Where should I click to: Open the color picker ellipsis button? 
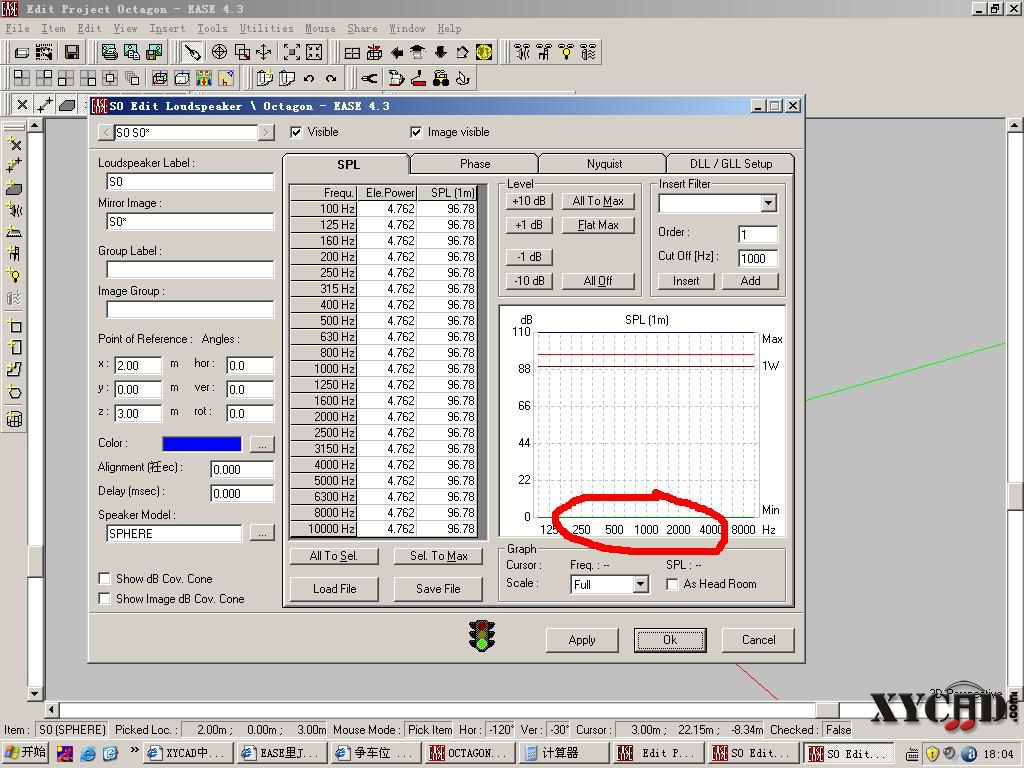[262, 444]
